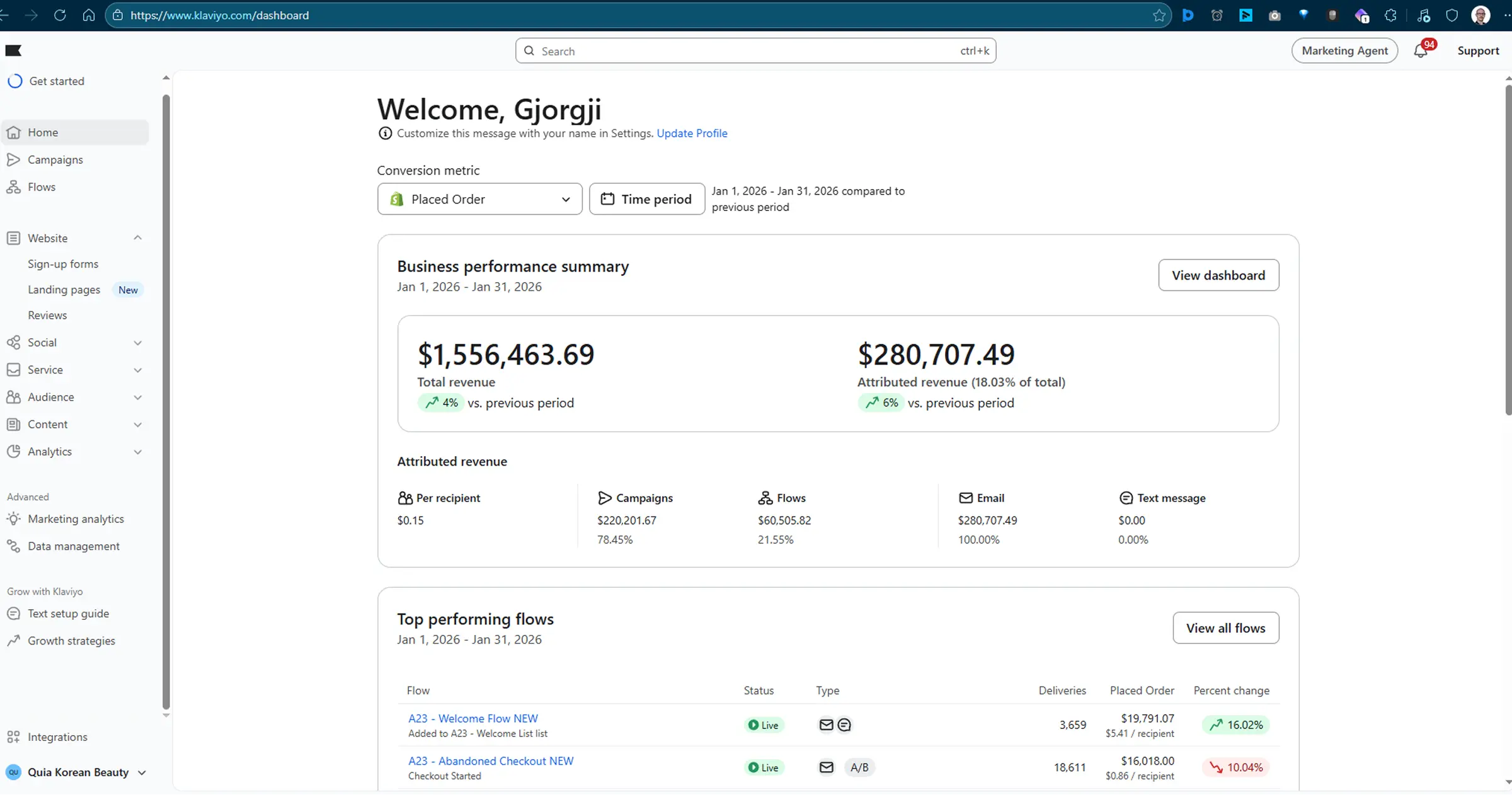Expand the Service sidebar section
This screenshot has height=795, width=1512.
tap(138, 370)
